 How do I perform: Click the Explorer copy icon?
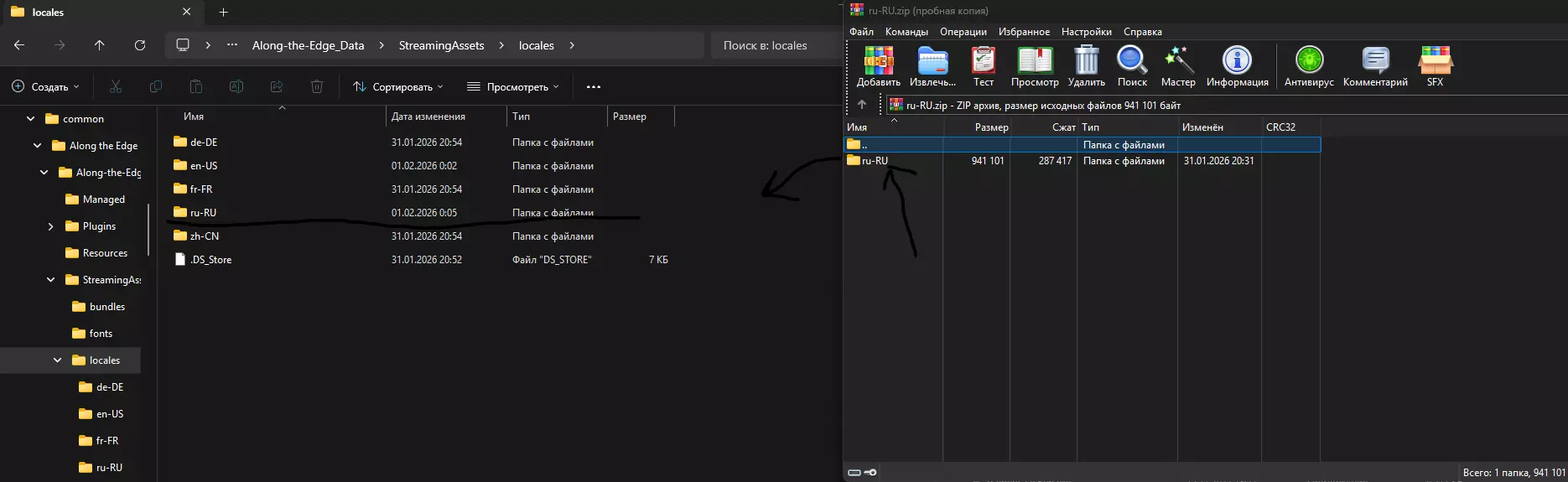tap(156, 86)
